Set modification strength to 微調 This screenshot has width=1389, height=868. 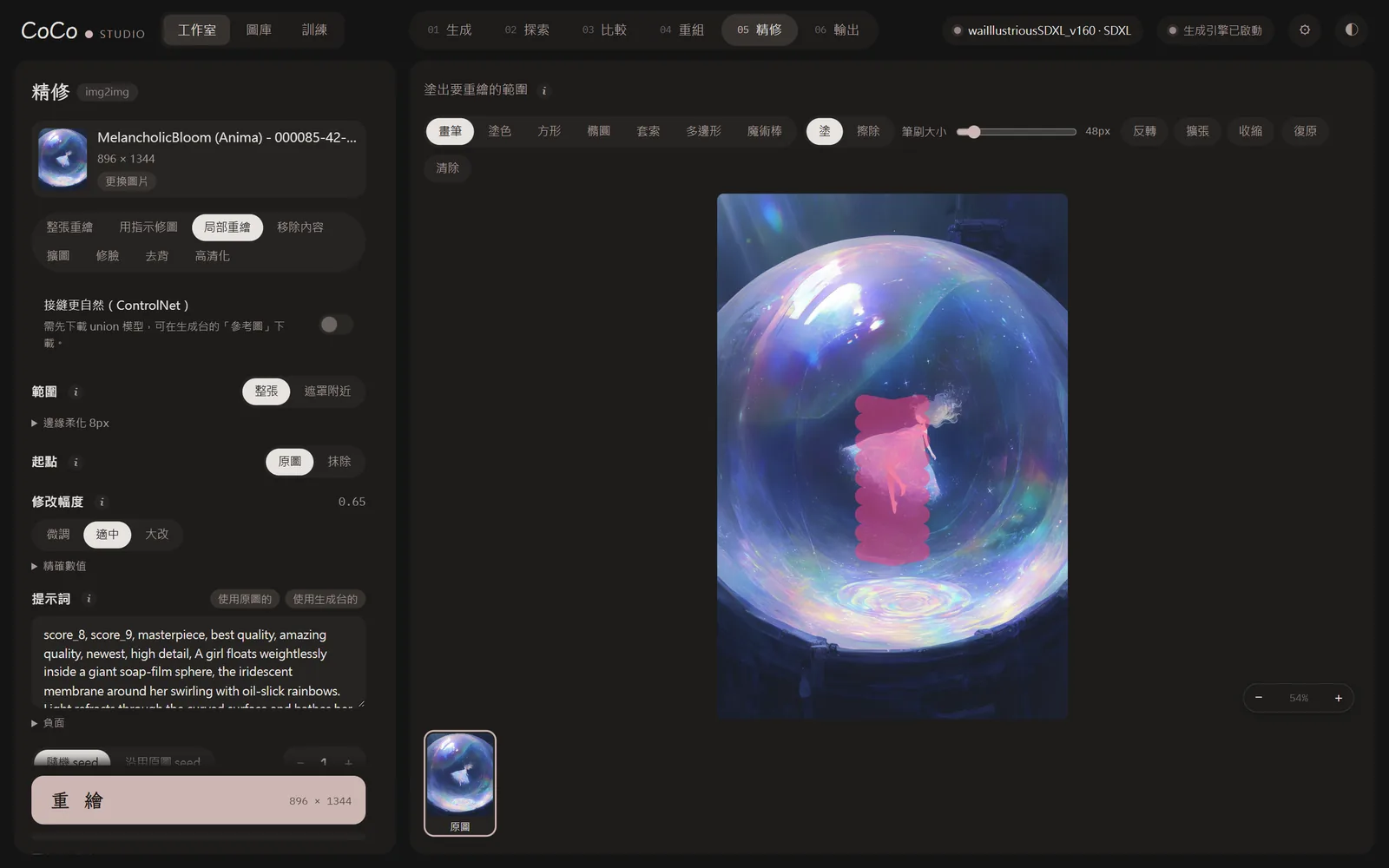click(x=58, y=535)
